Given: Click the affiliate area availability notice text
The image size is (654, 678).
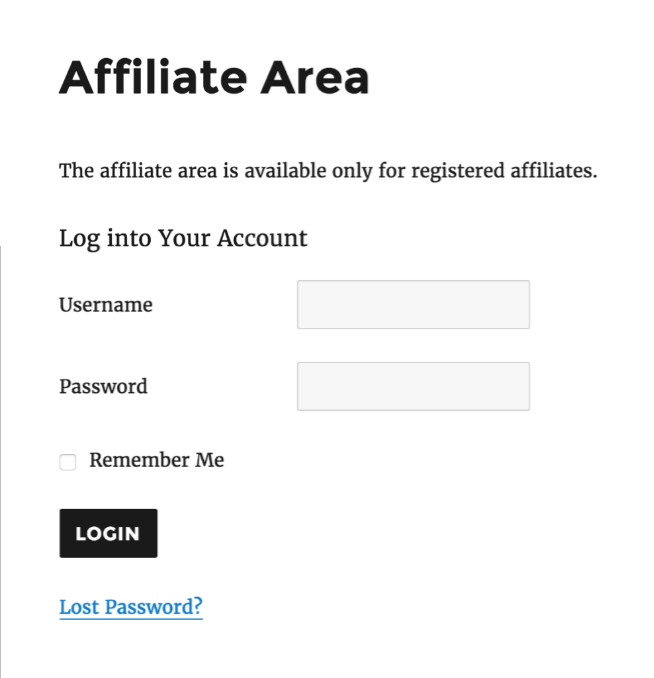Looking at the screenshot, I should (328, 170).
